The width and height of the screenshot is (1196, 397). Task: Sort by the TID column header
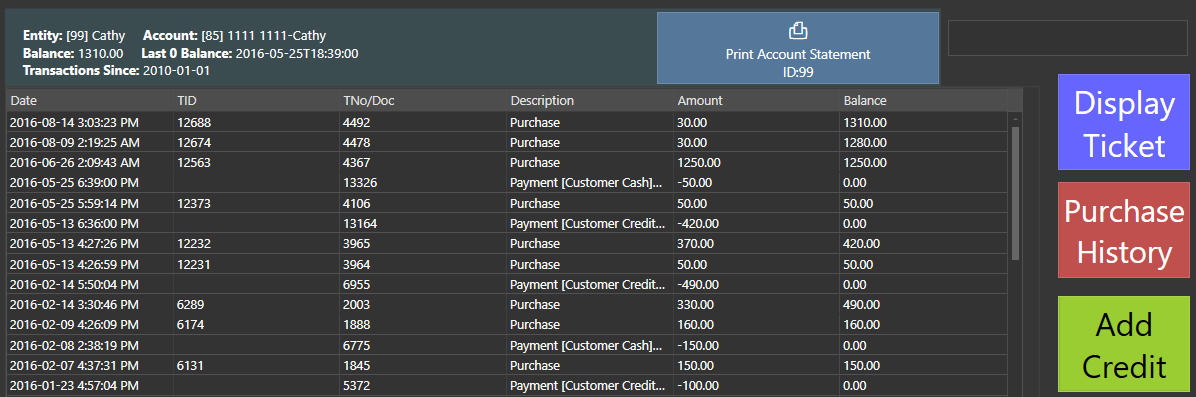point(257,101)
